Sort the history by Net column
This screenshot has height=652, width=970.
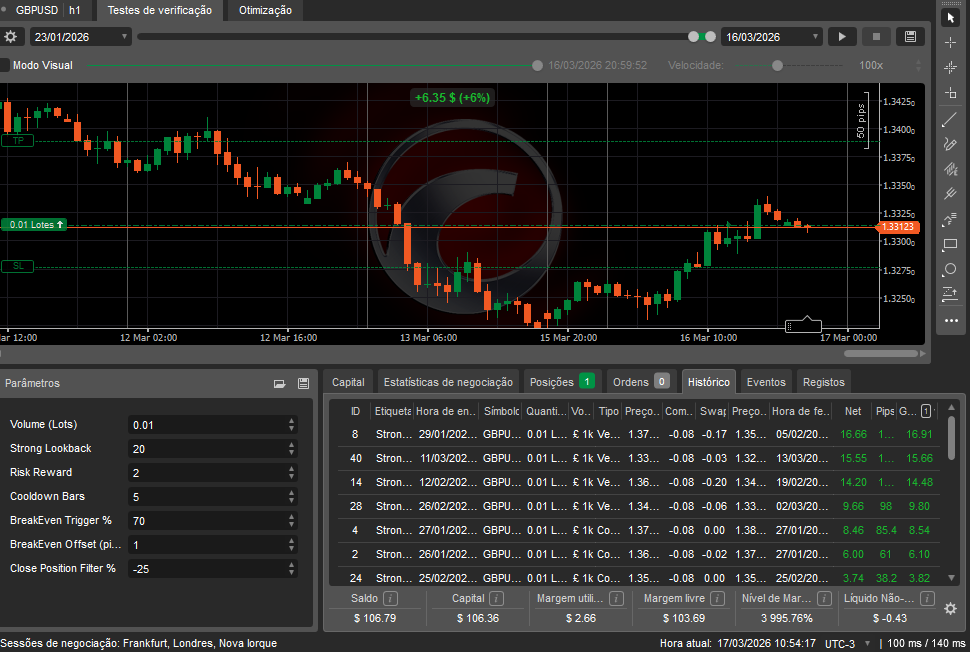[x=852, y=411]
